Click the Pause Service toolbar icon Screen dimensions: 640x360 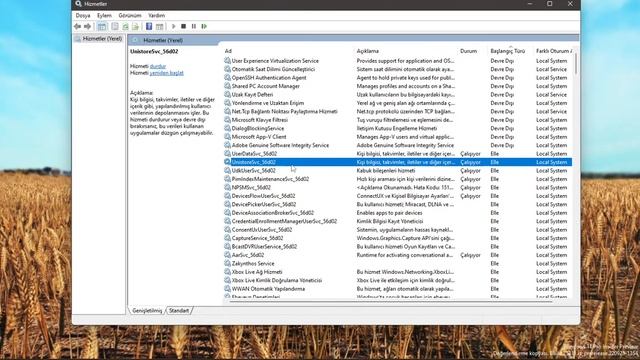coord(194,27)
